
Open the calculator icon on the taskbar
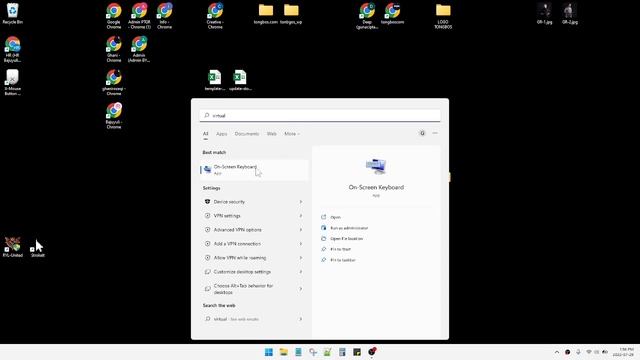coord(342,352)
